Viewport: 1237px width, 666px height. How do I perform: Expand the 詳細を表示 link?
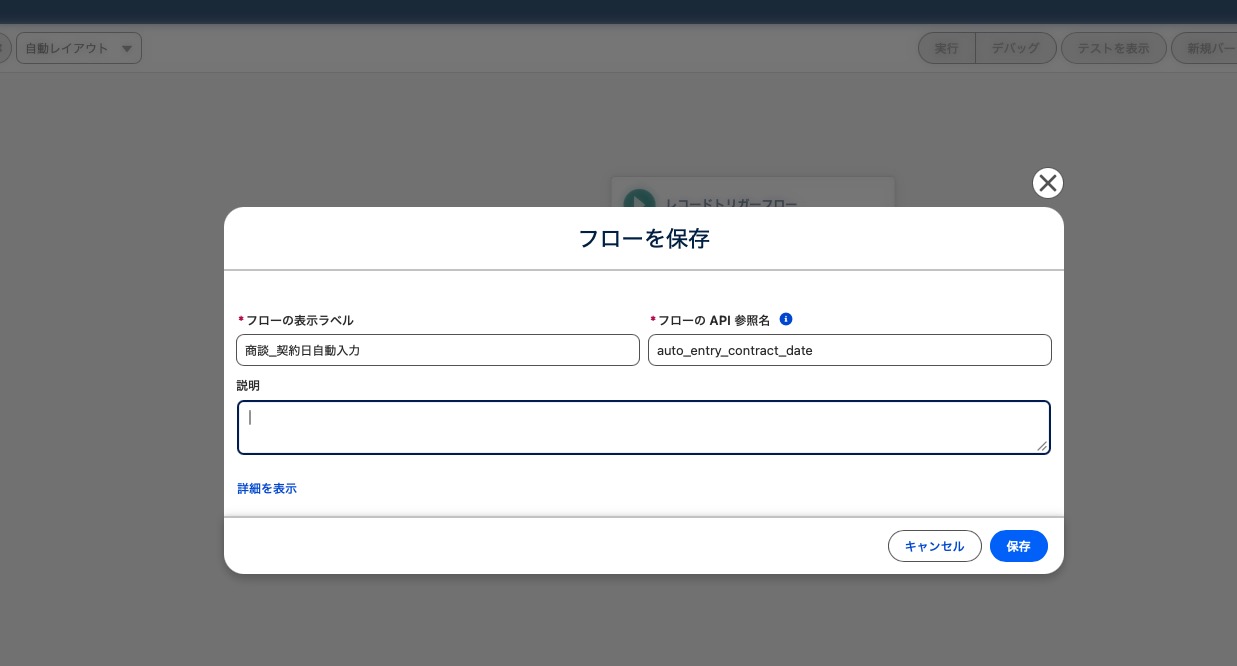[267, 489]
